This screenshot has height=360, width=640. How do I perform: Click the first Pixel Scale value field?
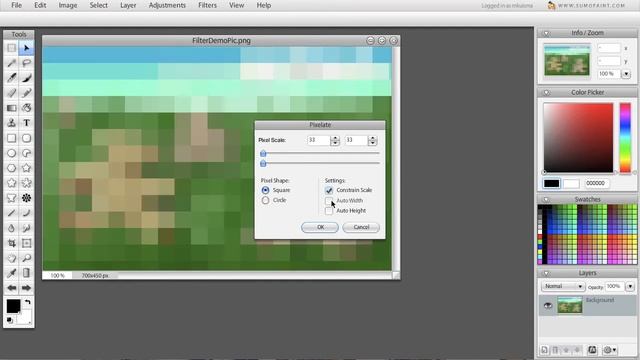(x=318, y=140)
